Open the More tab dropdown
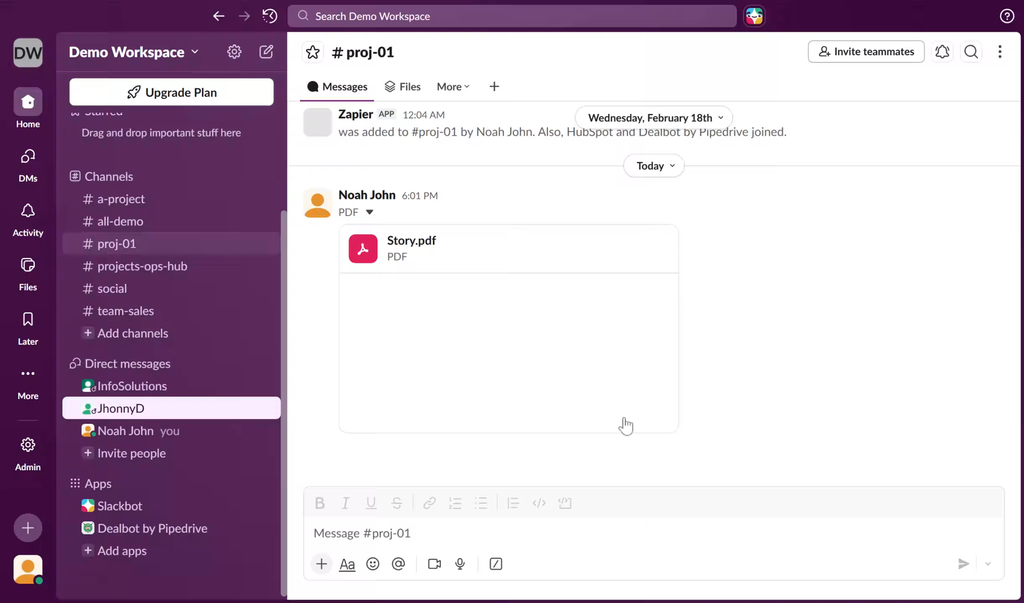This screenshot has width=1024, height=603. tap(453, 87)
